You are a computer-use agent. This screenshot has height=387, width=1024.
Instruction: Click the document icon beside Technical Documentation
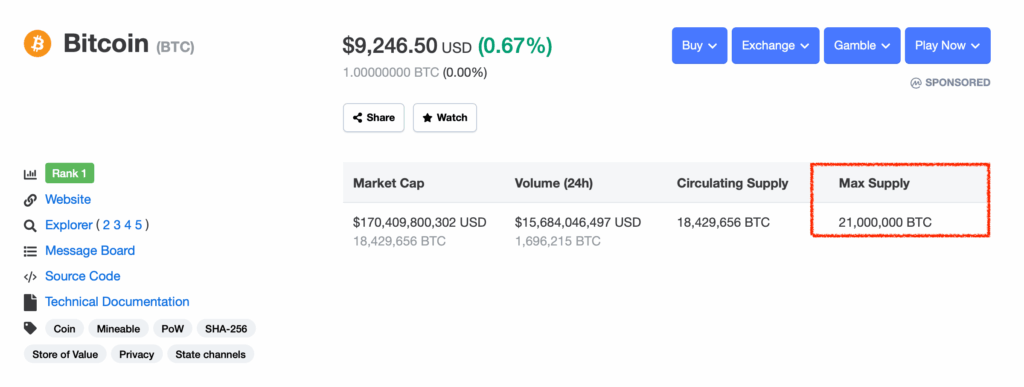pos(30,302)
